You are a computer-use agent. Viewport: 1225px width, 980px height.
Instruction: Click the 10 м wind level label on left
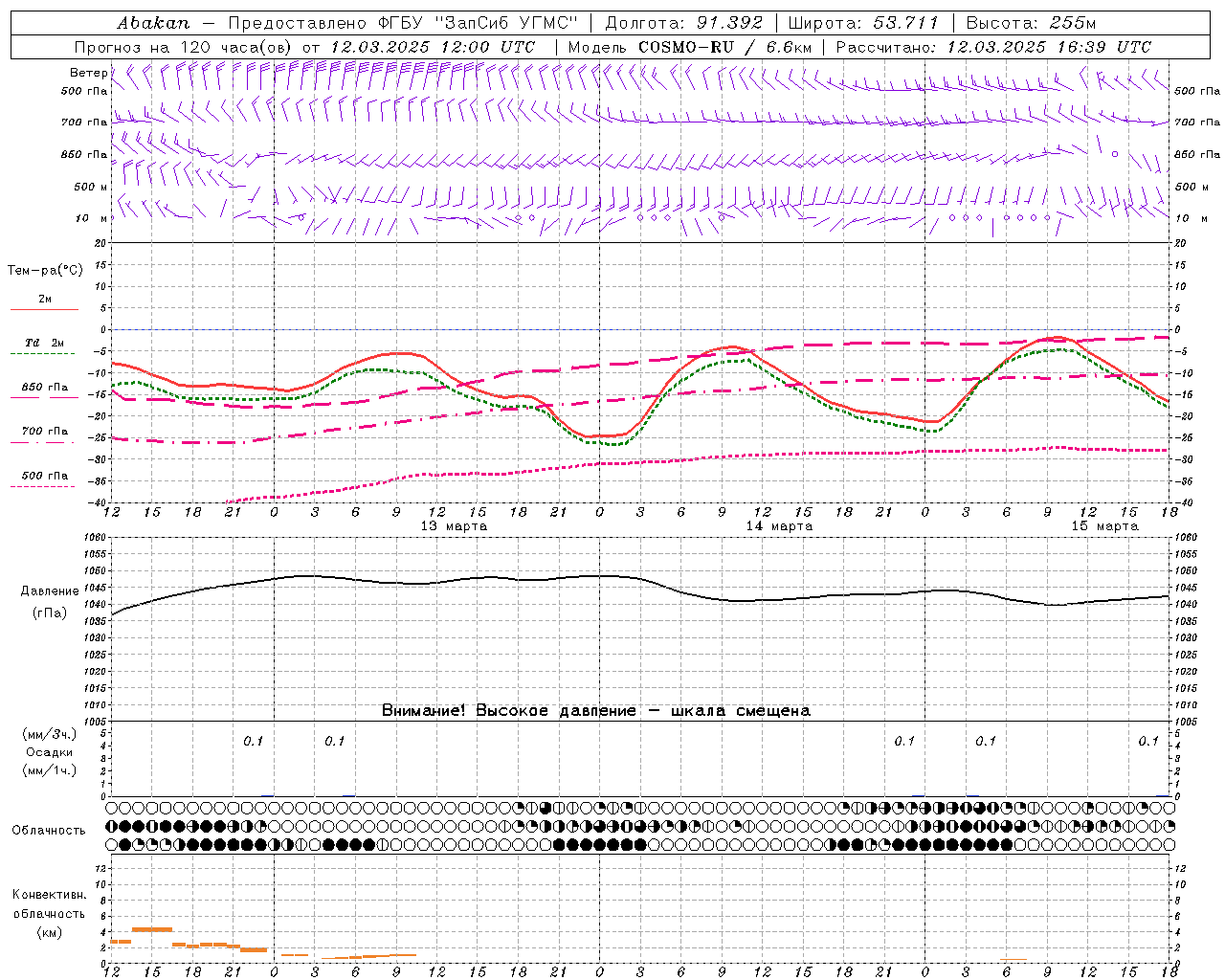click(91, 218)
